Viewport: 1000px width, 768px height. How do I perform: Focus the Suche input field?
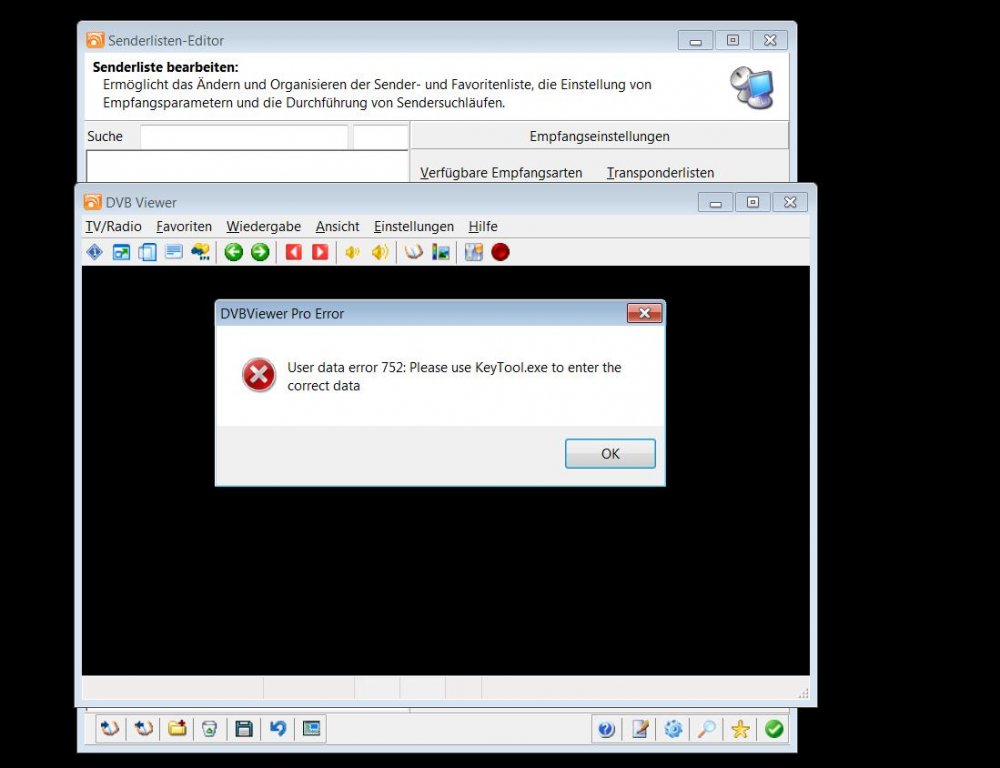[244, 137]
